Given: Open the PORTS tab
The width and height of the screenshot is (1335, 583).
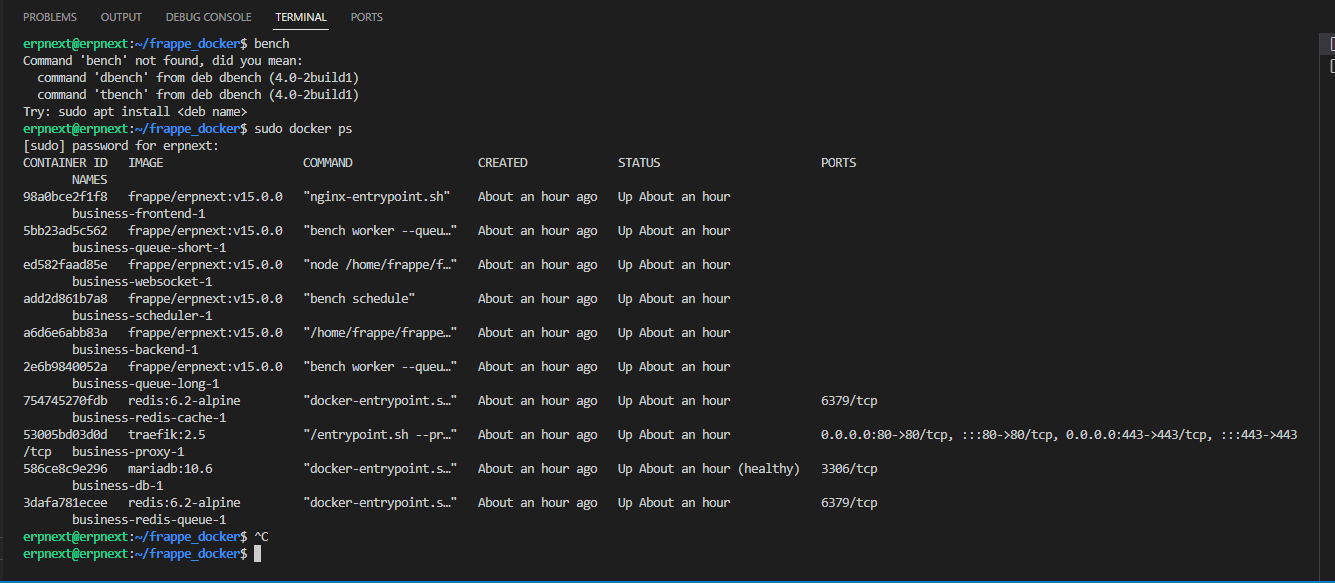Looking at the screenshot, I should [367, 17].
